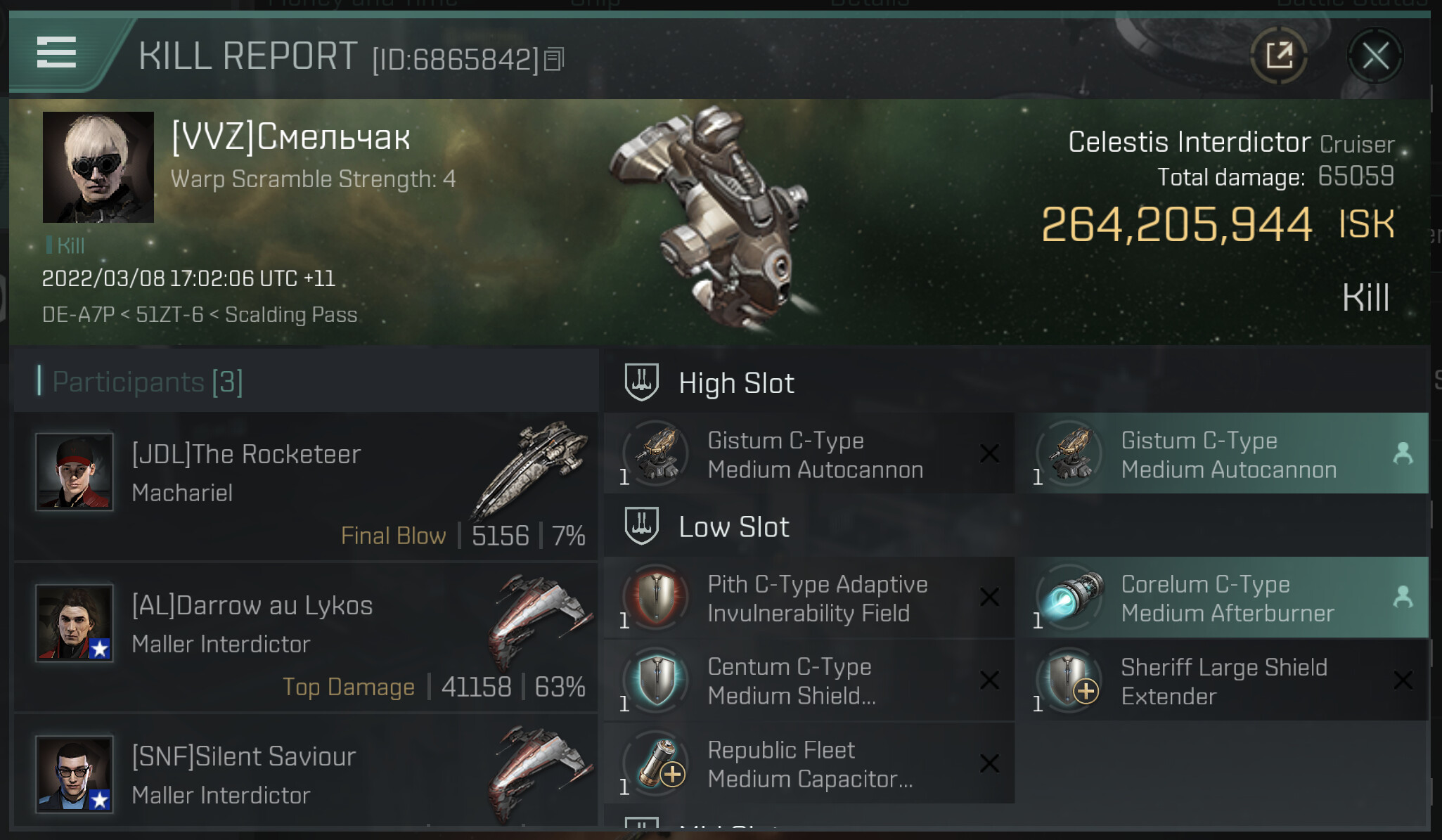Screen dimensions: 1442x840
Task: View Darrow au Lykos participant entry
Action: coord(306,638)
